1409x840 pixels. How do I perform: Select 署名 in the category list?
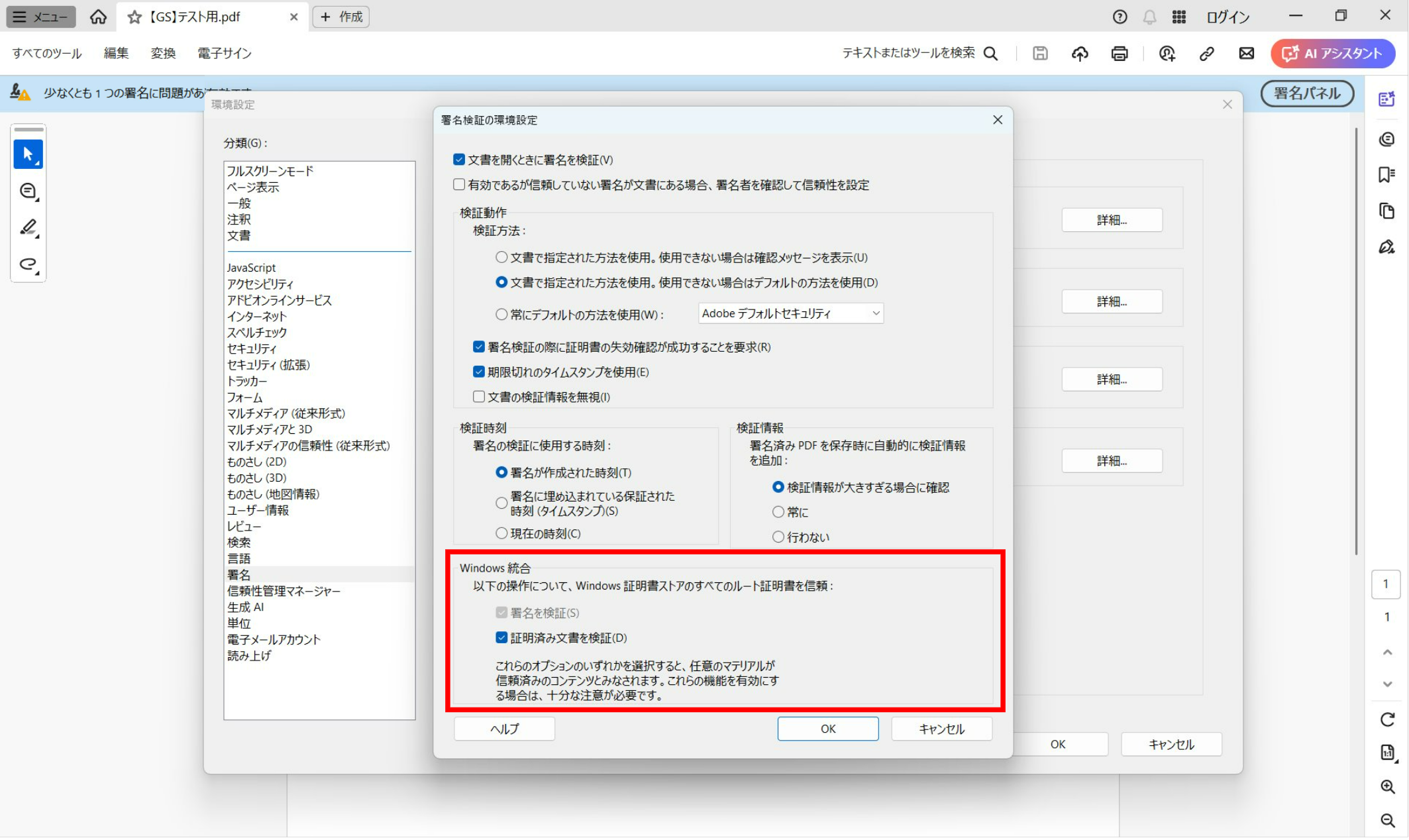tap(240, 574)
